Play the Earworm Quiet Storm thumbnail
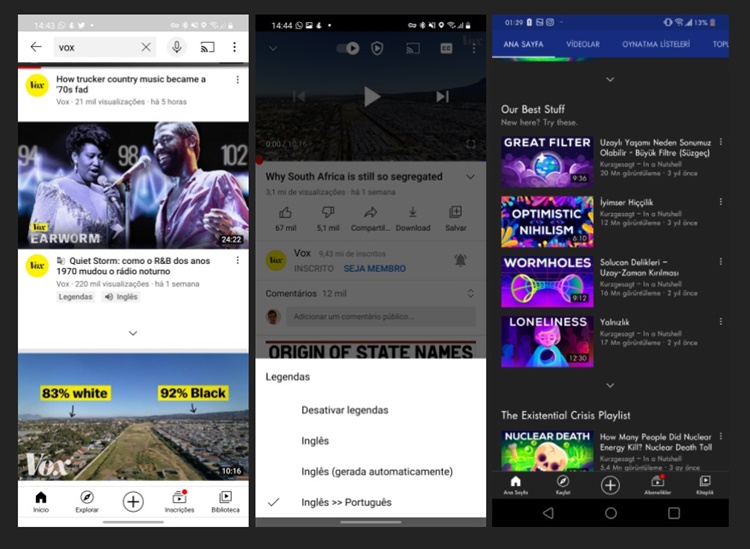The width and height of the screenshot is (750, 549). (x=133, y=185)
